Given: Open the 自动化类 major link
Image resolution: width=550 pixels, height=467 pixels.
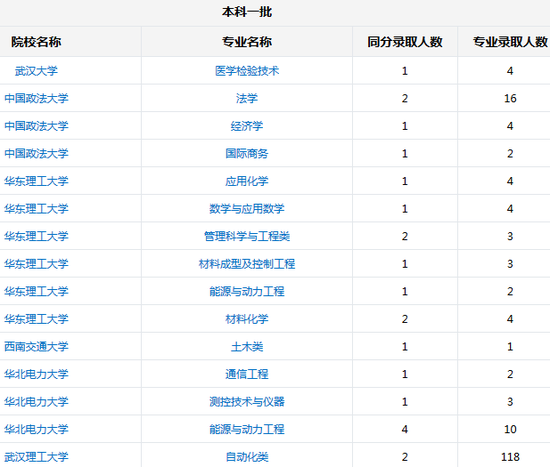Looking at the screenshot, I should click(247, 457).
